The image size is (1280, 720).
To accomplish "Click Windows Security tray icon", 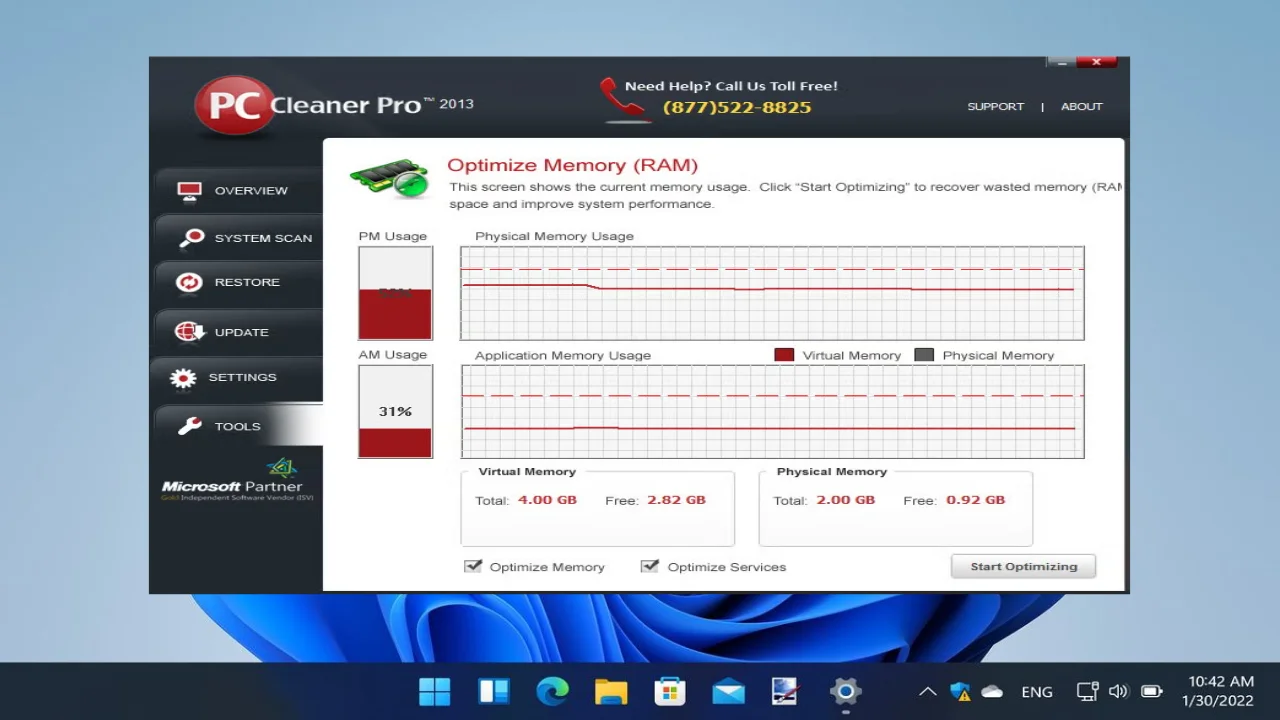I will click(960, 691).
